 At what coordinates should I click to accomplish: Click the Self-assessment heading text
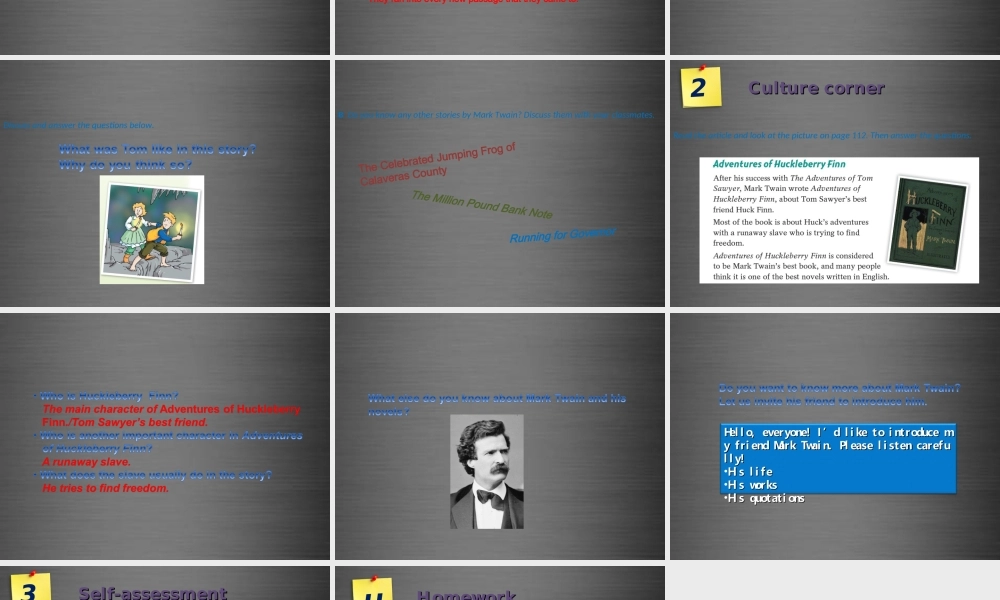pyautogui.click(x=153, y=592)
